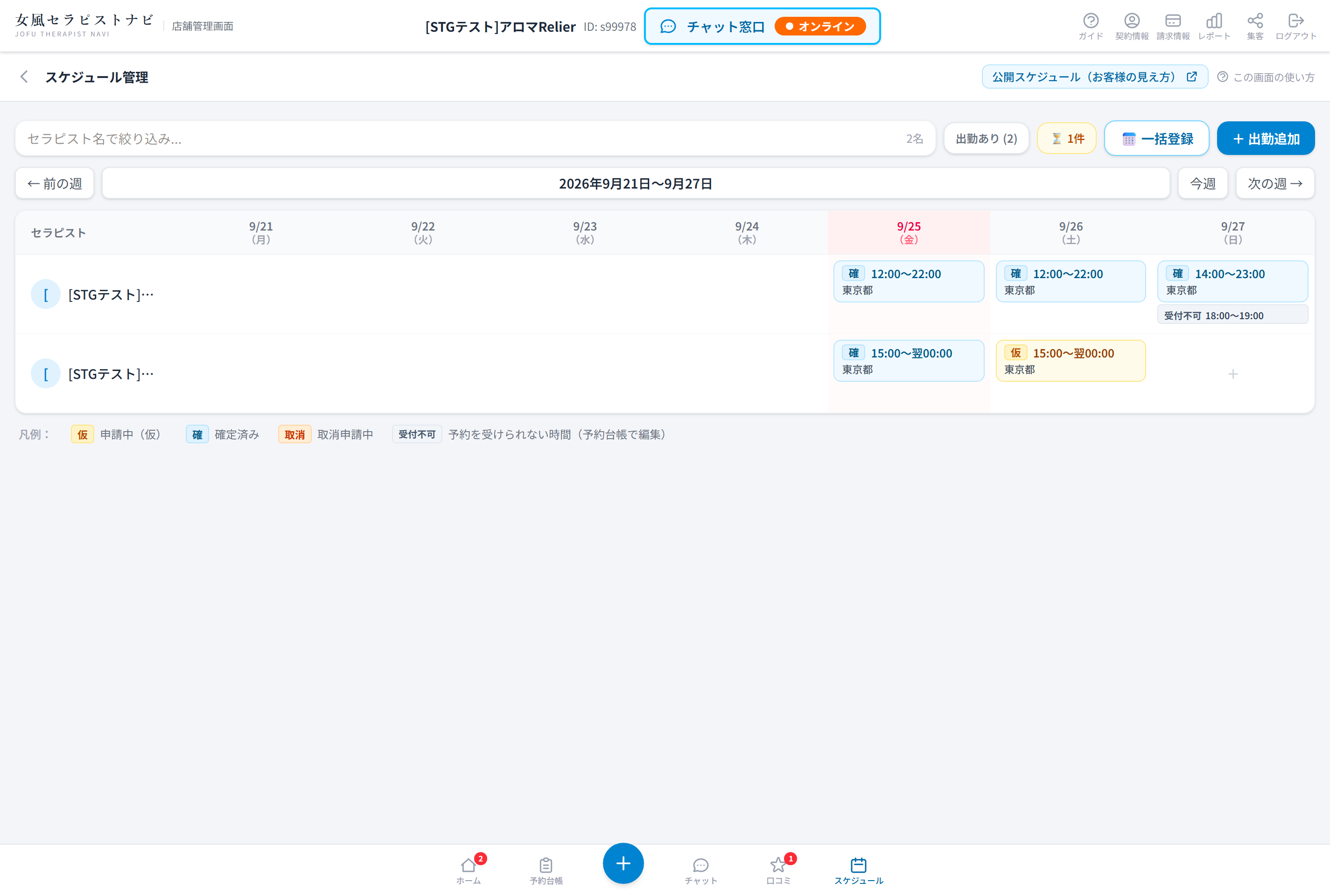Screen dimensions: 1344x896
Task: Toggle the pending 1件 hourglass filter
Action: [x=1077, y=140]
